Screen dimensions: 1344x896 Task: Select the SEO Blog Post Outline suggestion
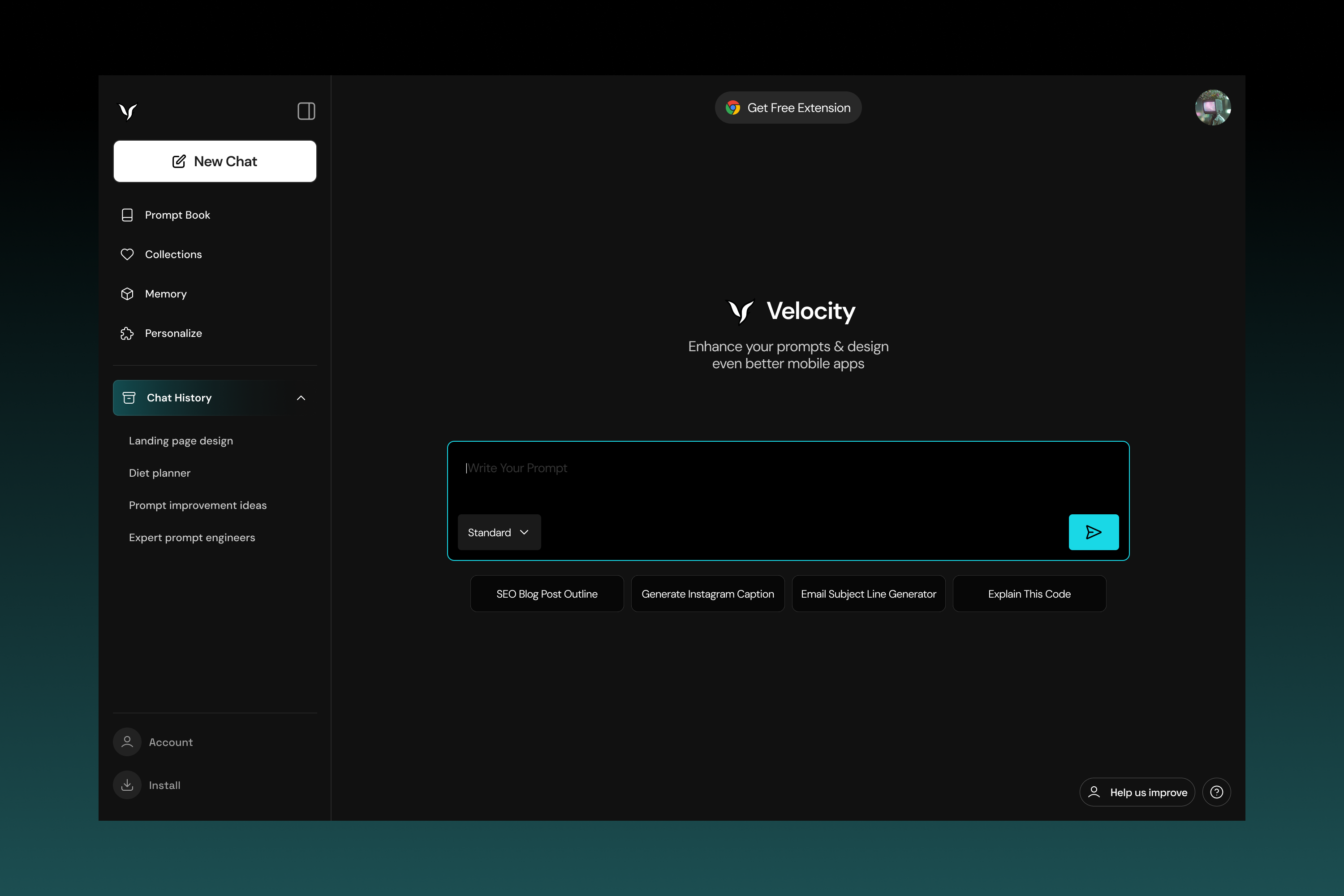click(546, 594)
